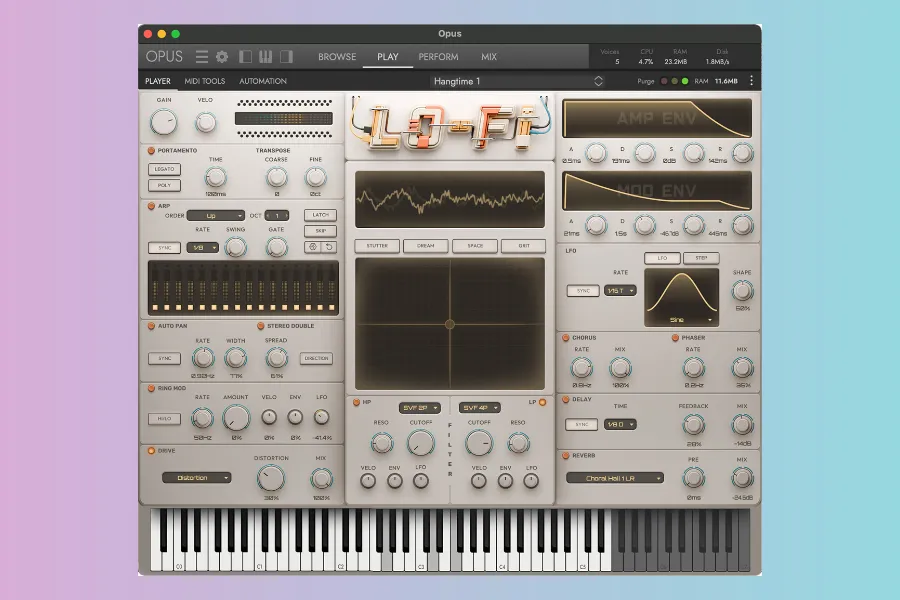Click the Gain knob
The width and height of the screenshot is (900, 600).
click(162, 123)
